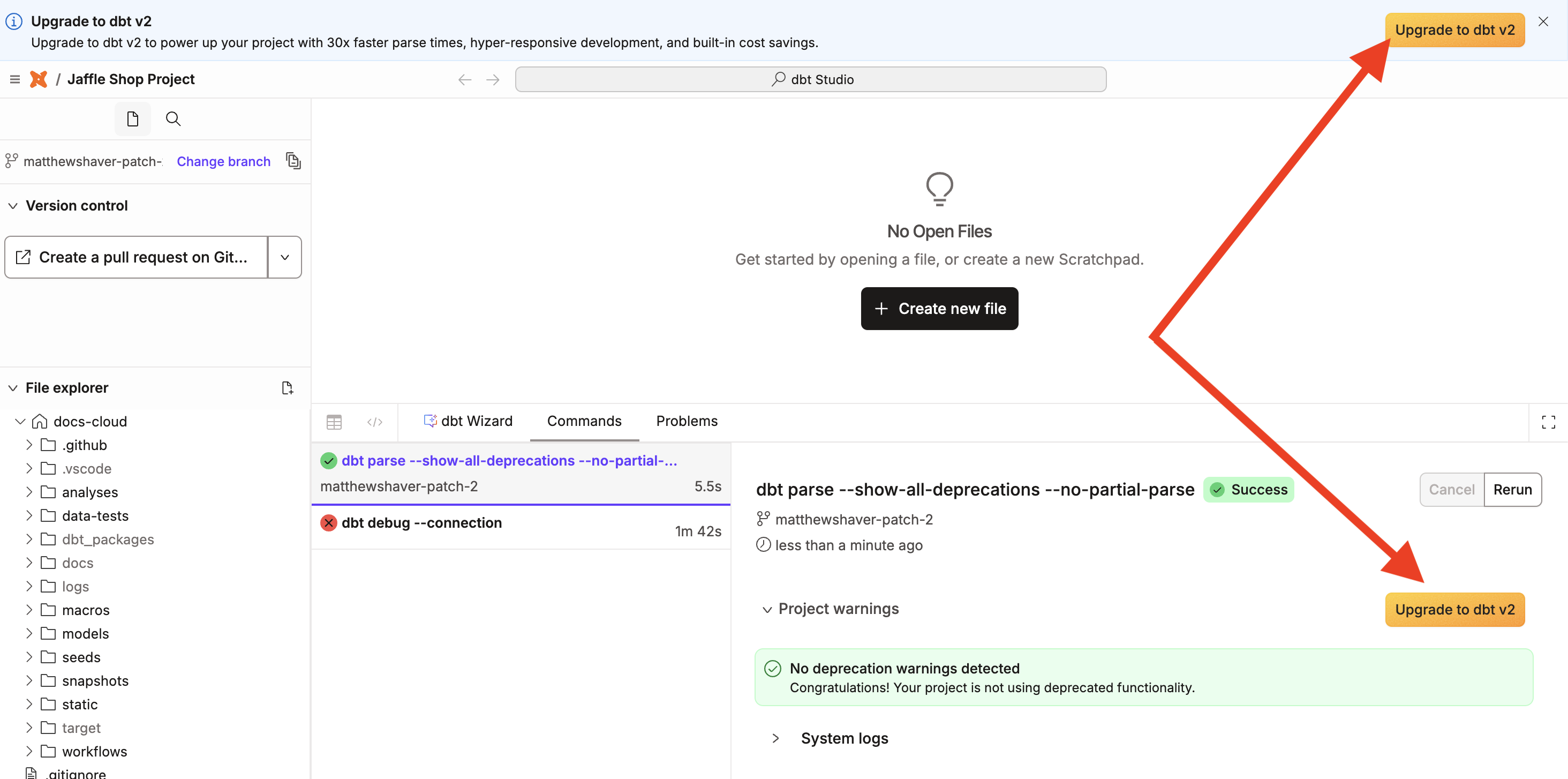Collapse the File explorer section

coord(13,388)
